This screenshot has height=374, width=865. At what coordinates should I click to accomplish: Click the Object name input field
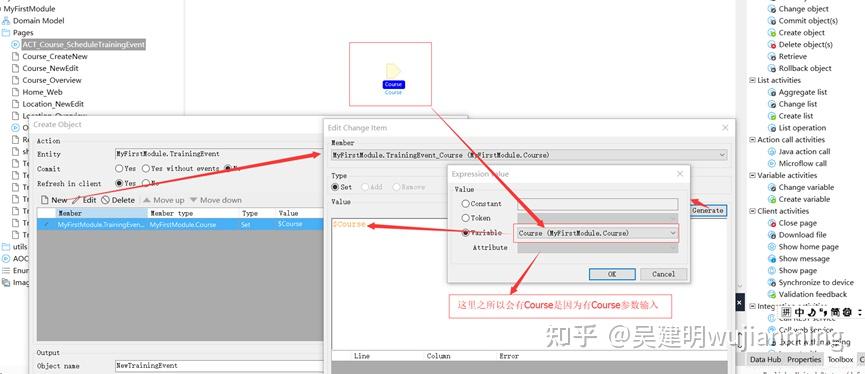219,366
